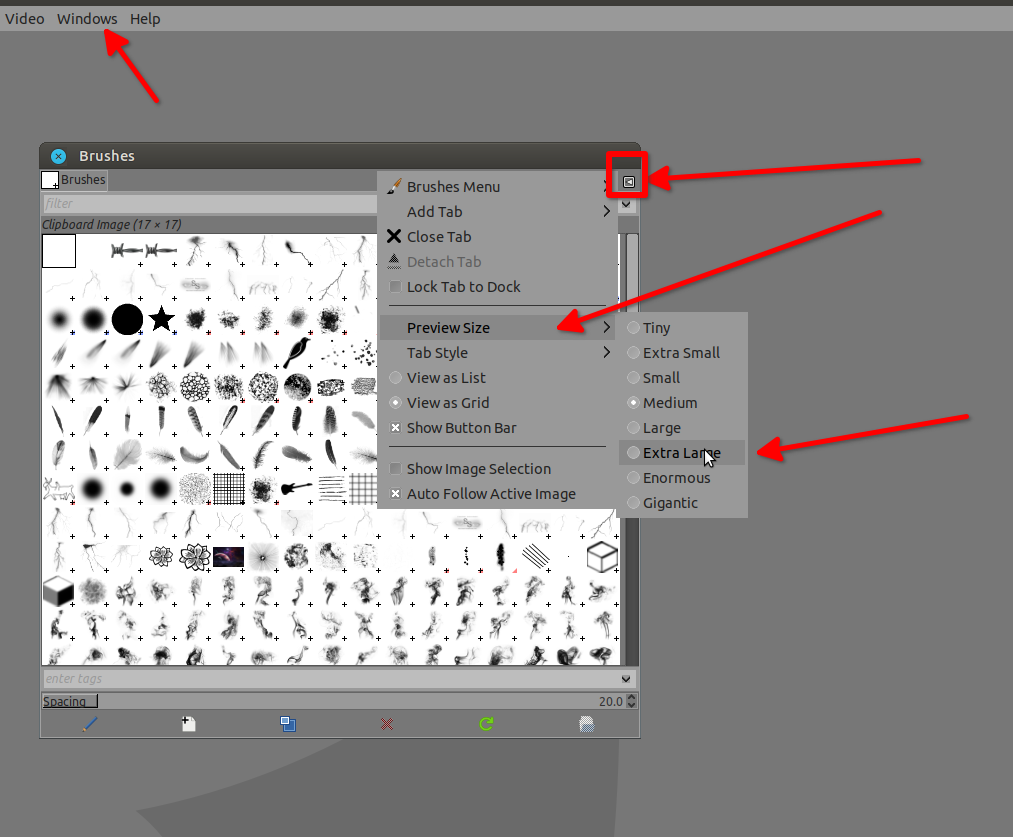Click the tab configuration menu button
This screenshot has width=1013, height=837.
point(629,182)
